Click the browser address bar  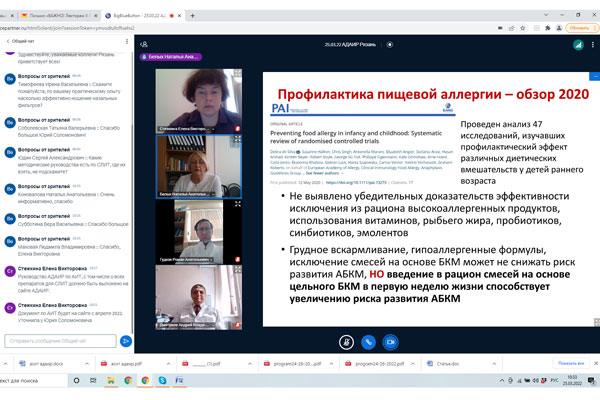click(245, 28)
